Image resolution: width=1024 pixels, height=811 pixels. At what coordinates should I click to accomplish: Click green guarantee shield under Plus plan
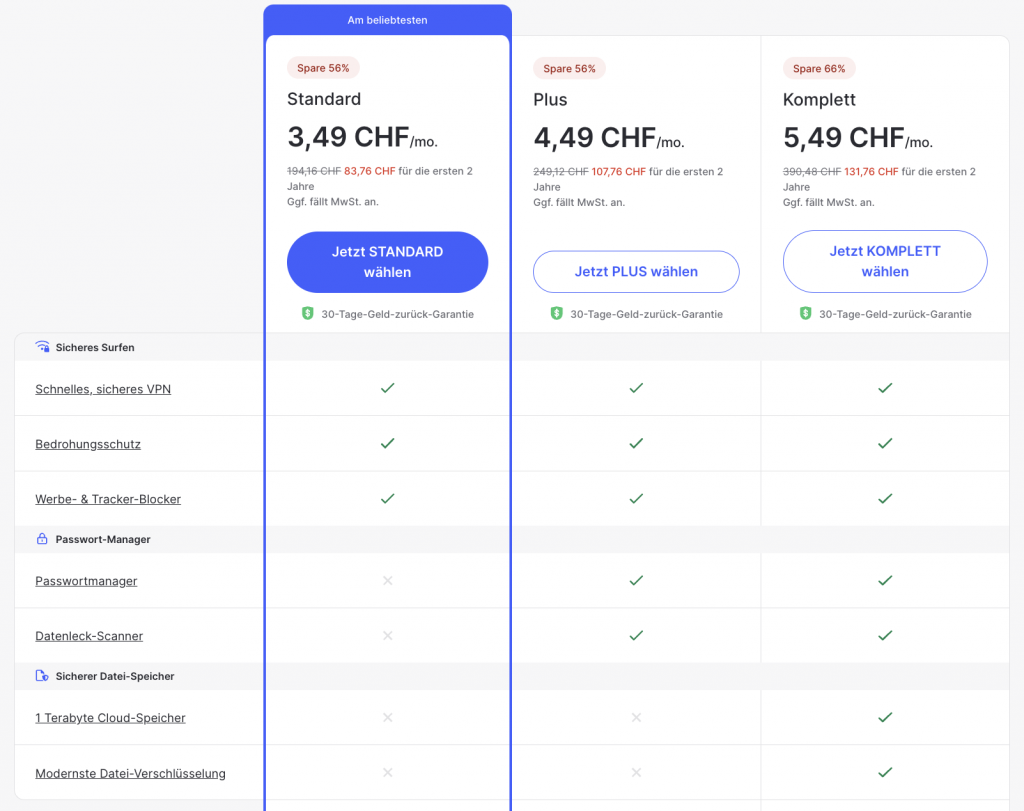557,314
